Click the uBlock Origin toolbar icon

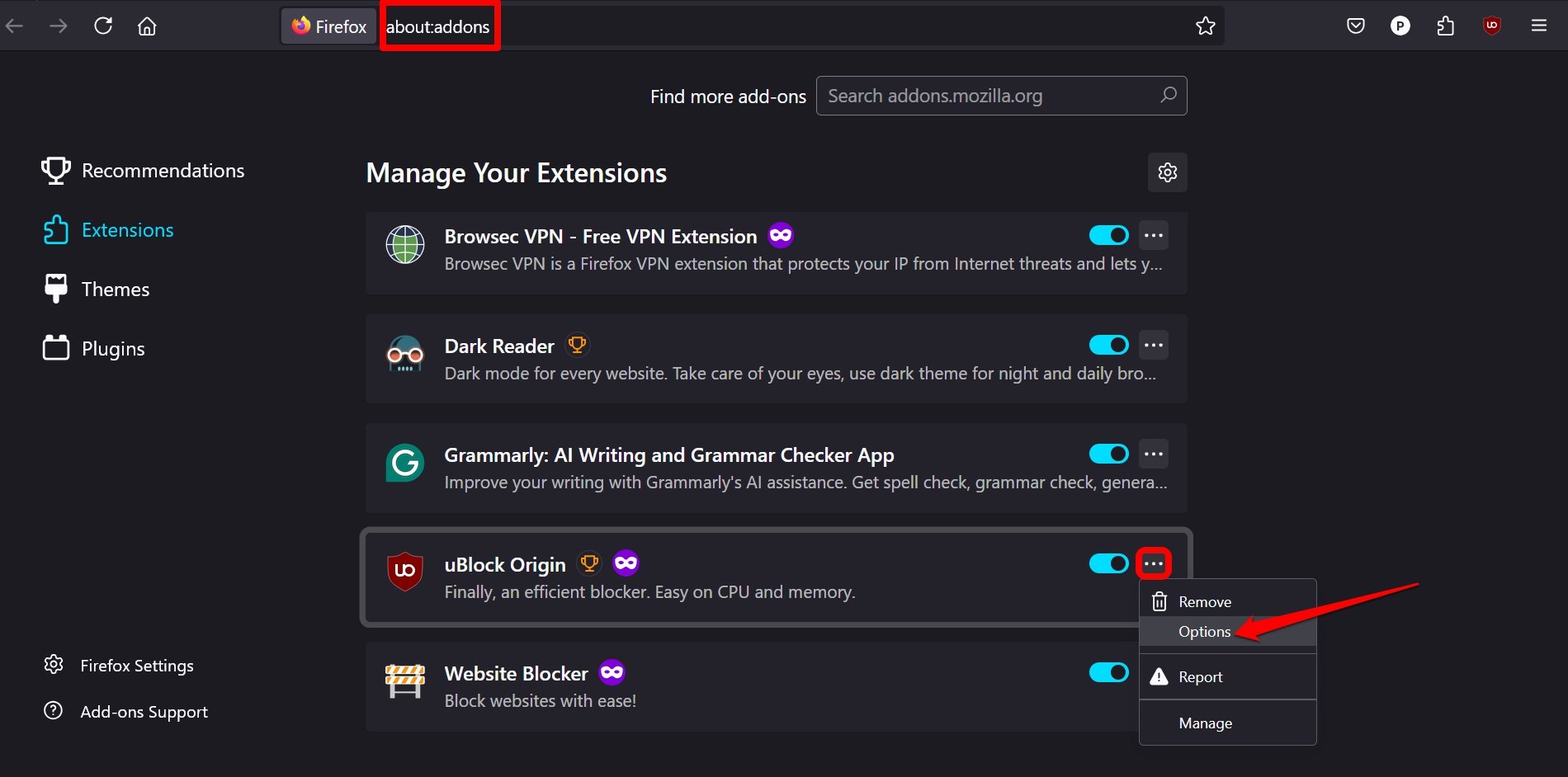pyautogui.click(x=1491, y=26)
